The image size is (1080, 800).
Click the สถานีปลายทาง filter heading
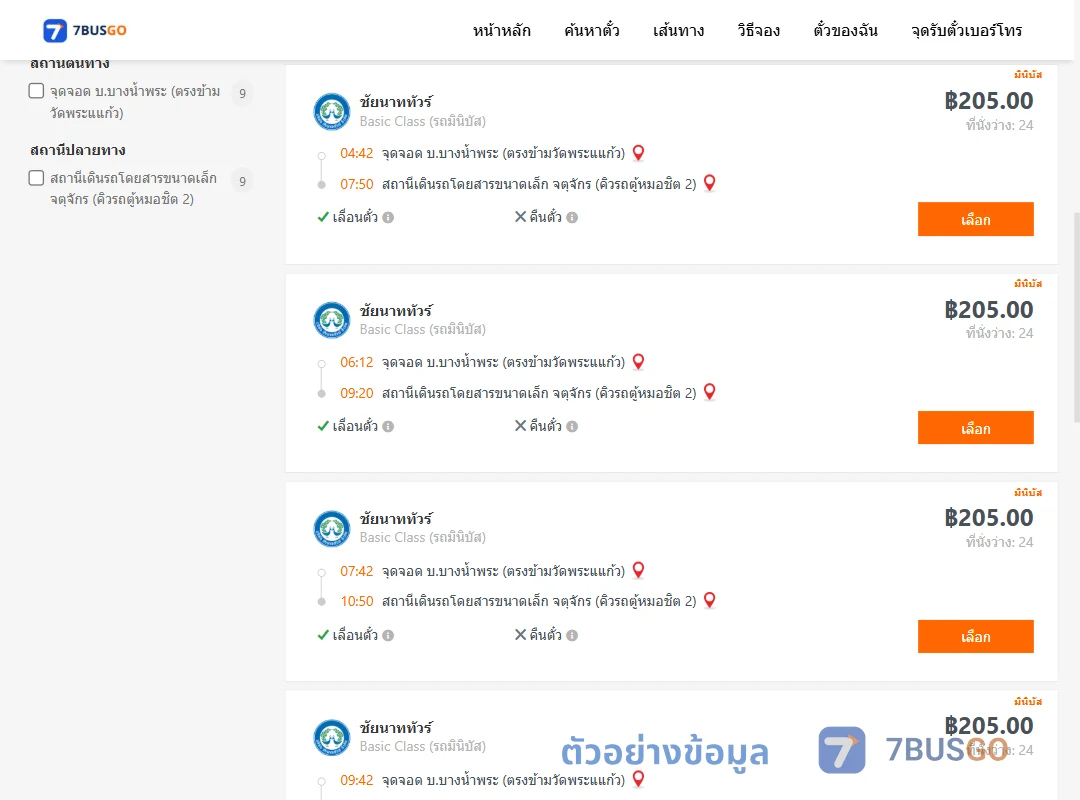78,150
